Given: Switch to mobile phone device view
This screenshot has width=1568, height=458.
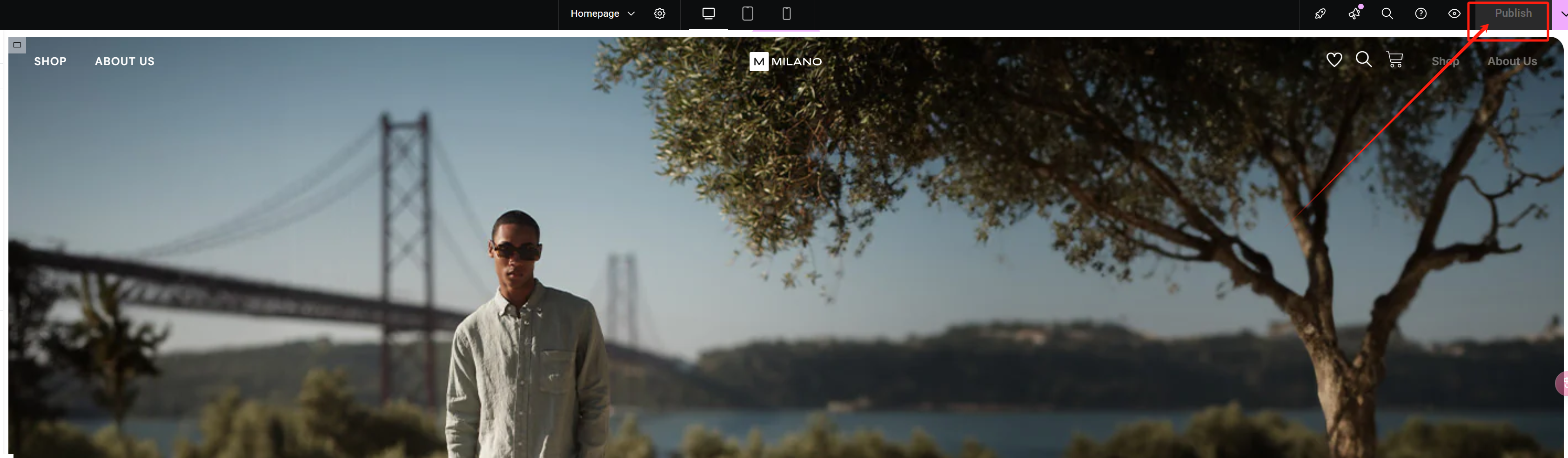Looking at the screenshot, I should point(786,13).
